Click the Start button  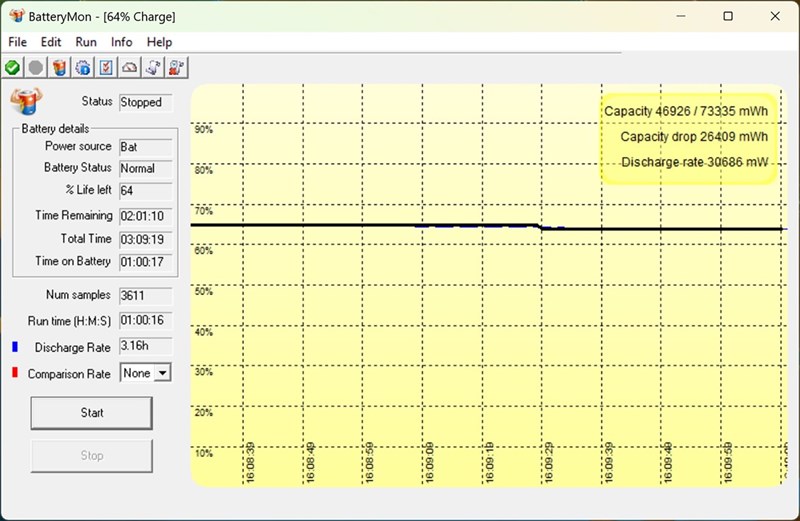tap(91, 412)
